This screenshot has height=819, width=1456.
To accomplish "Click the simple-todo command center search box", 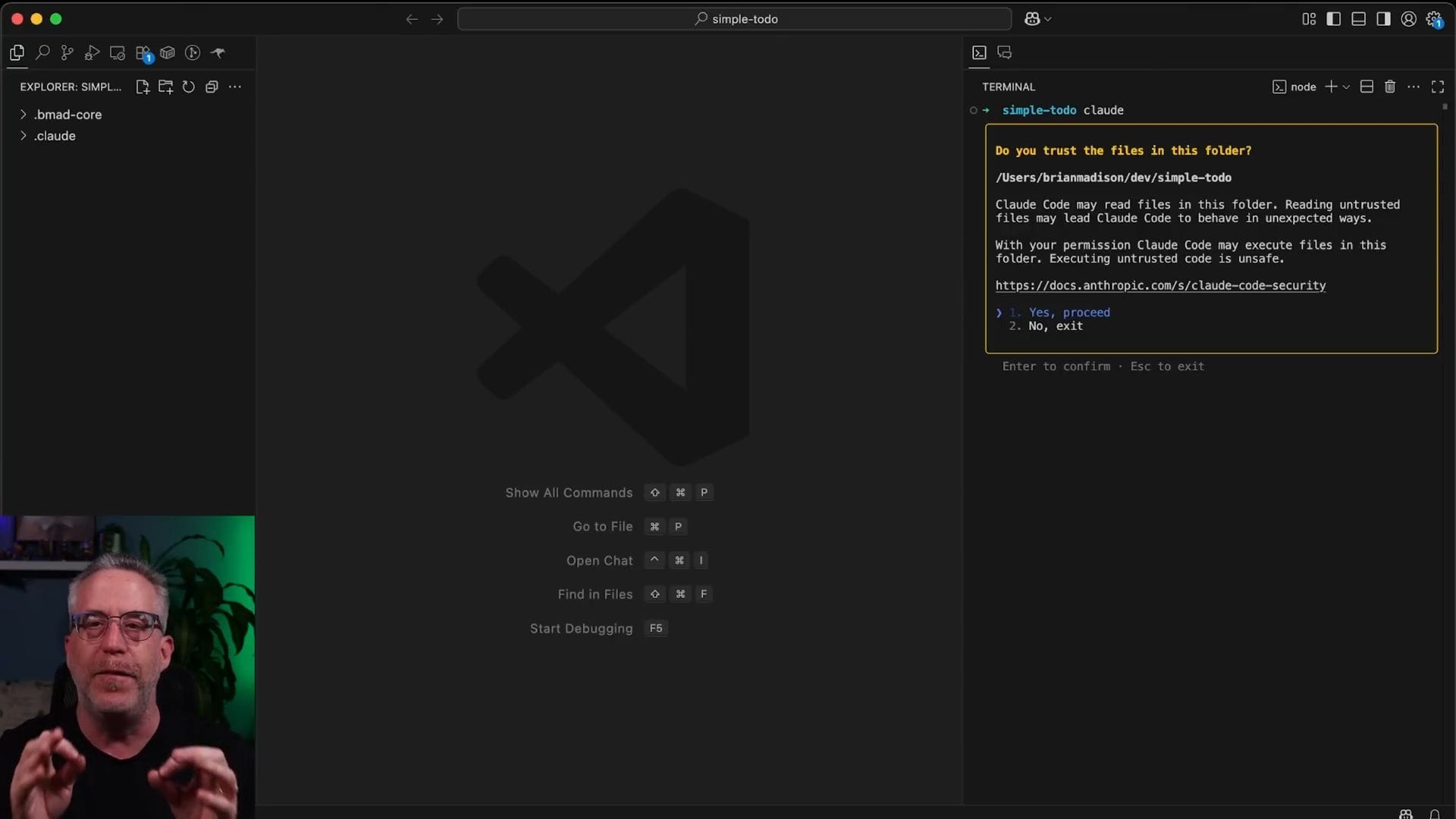I will point(734,19).
